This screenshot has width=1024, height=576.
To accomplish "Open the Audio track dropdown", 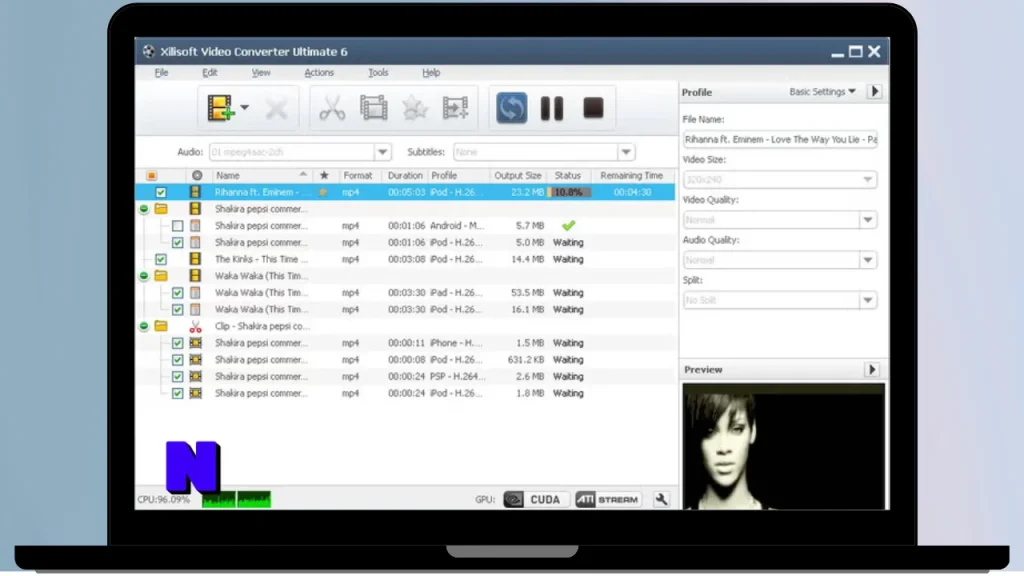I will (x=383, y=152).
